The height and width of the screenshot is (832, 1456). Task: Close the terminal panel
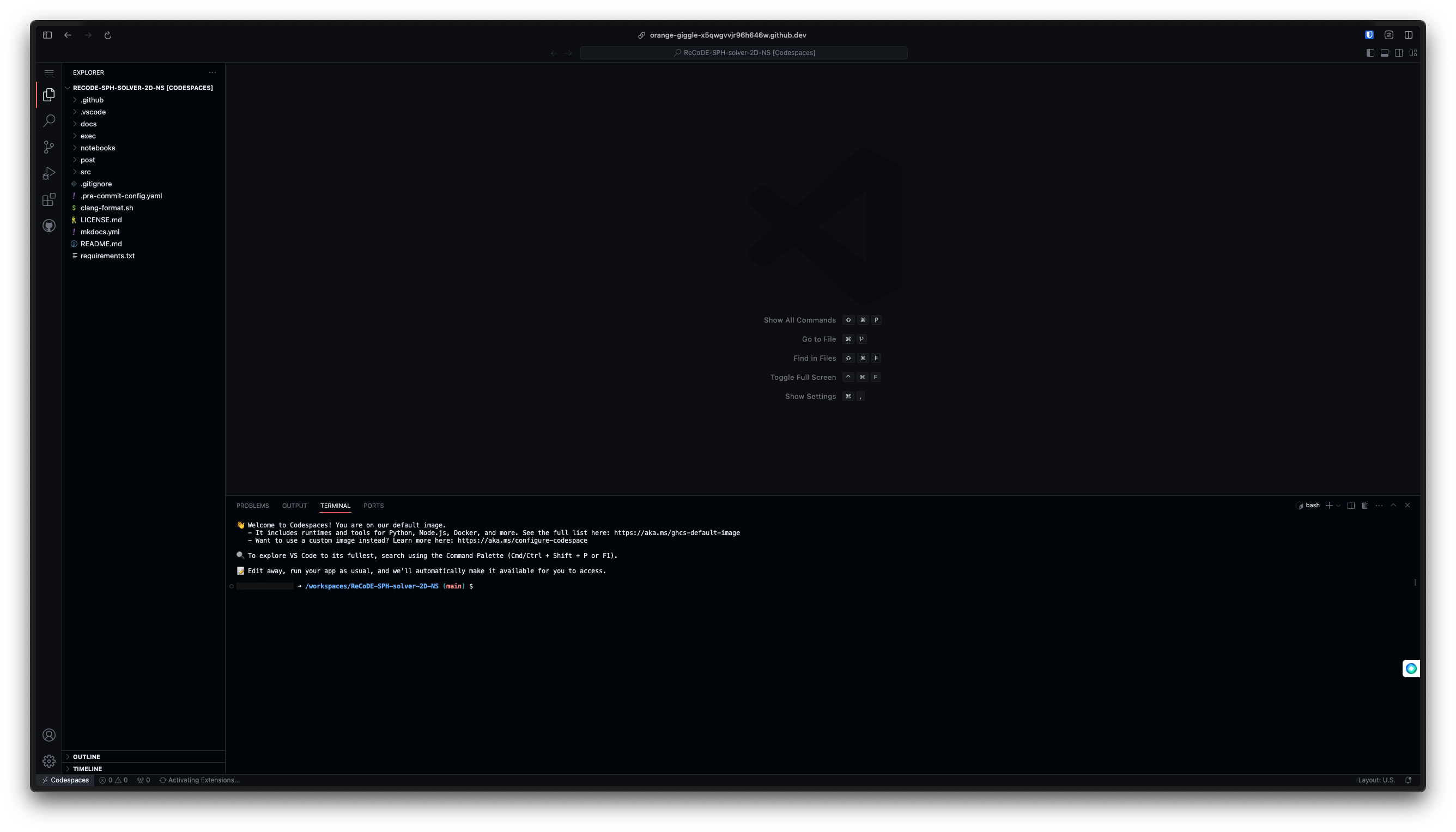[1408, 506]
